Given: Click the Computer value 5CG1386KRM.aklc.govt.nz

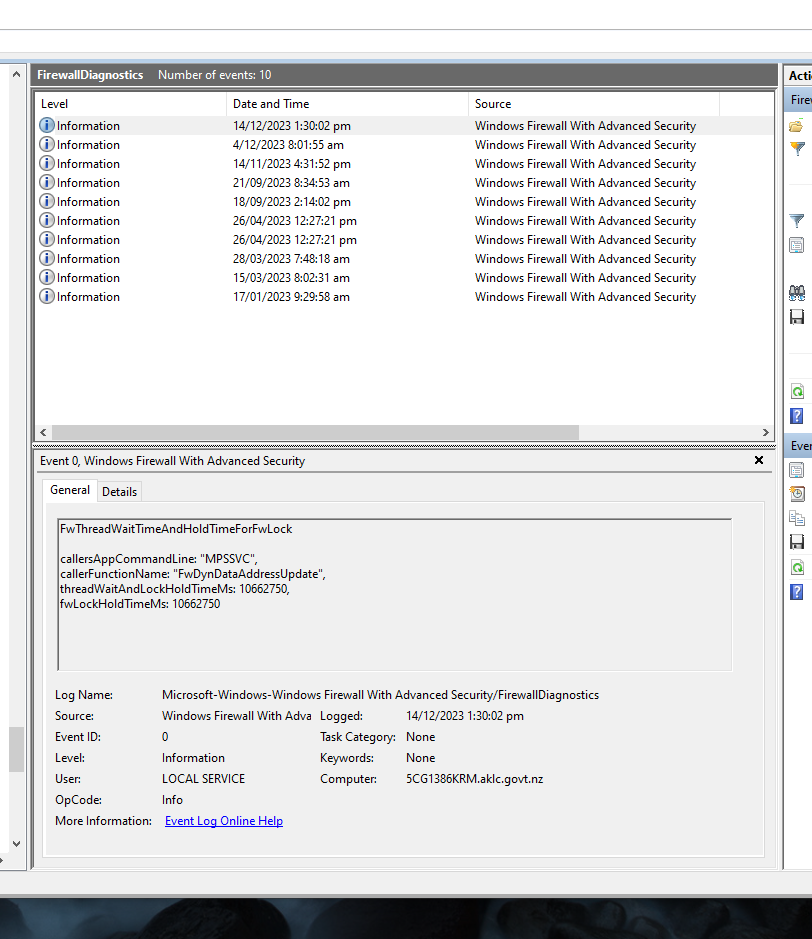Looking at the screenshot, I should 474,779.
